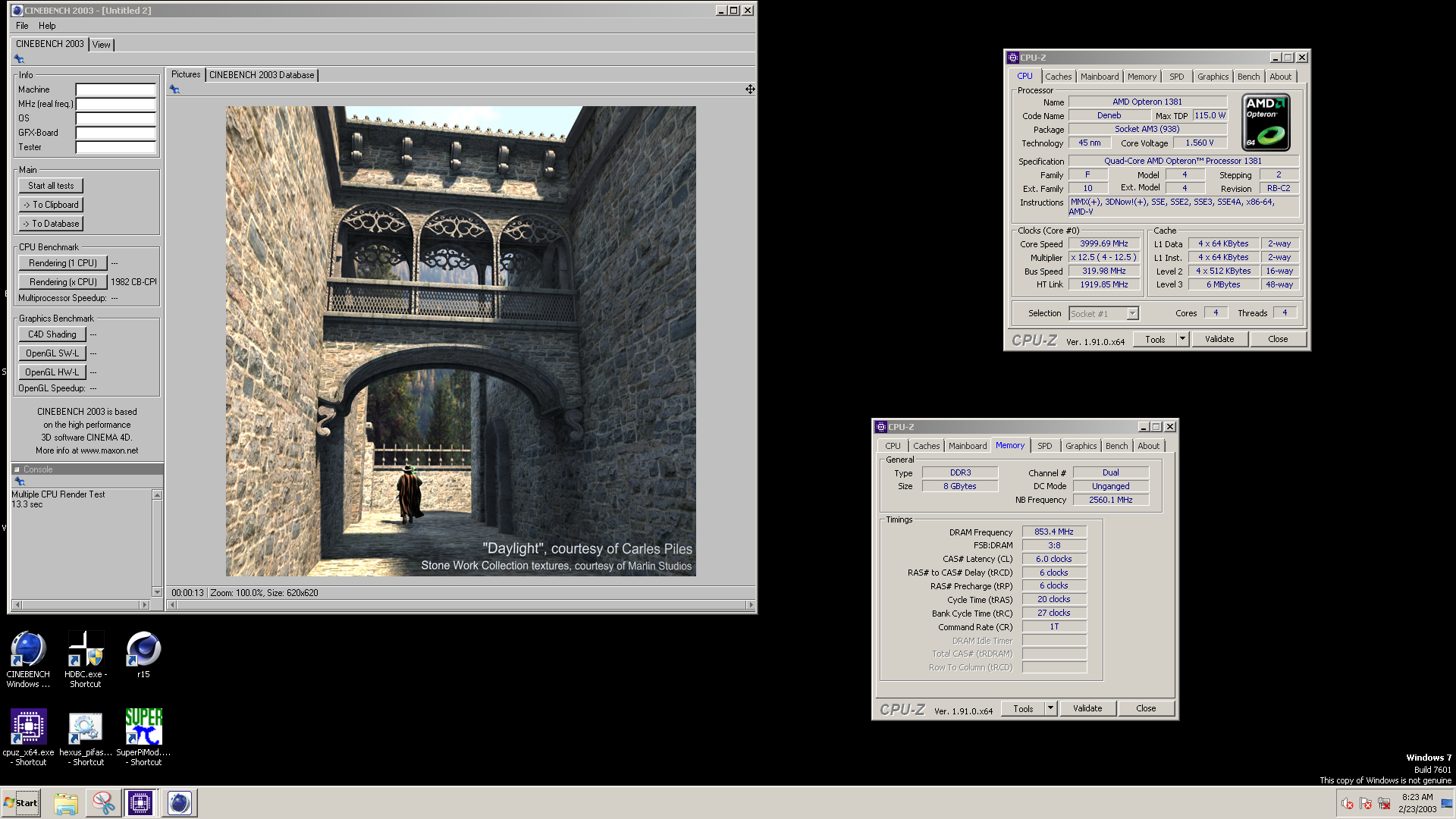The width and height of the screenshot is (1456, 819).
Task: Click the picture panel scroll right arrow
Action: (751, 605)
